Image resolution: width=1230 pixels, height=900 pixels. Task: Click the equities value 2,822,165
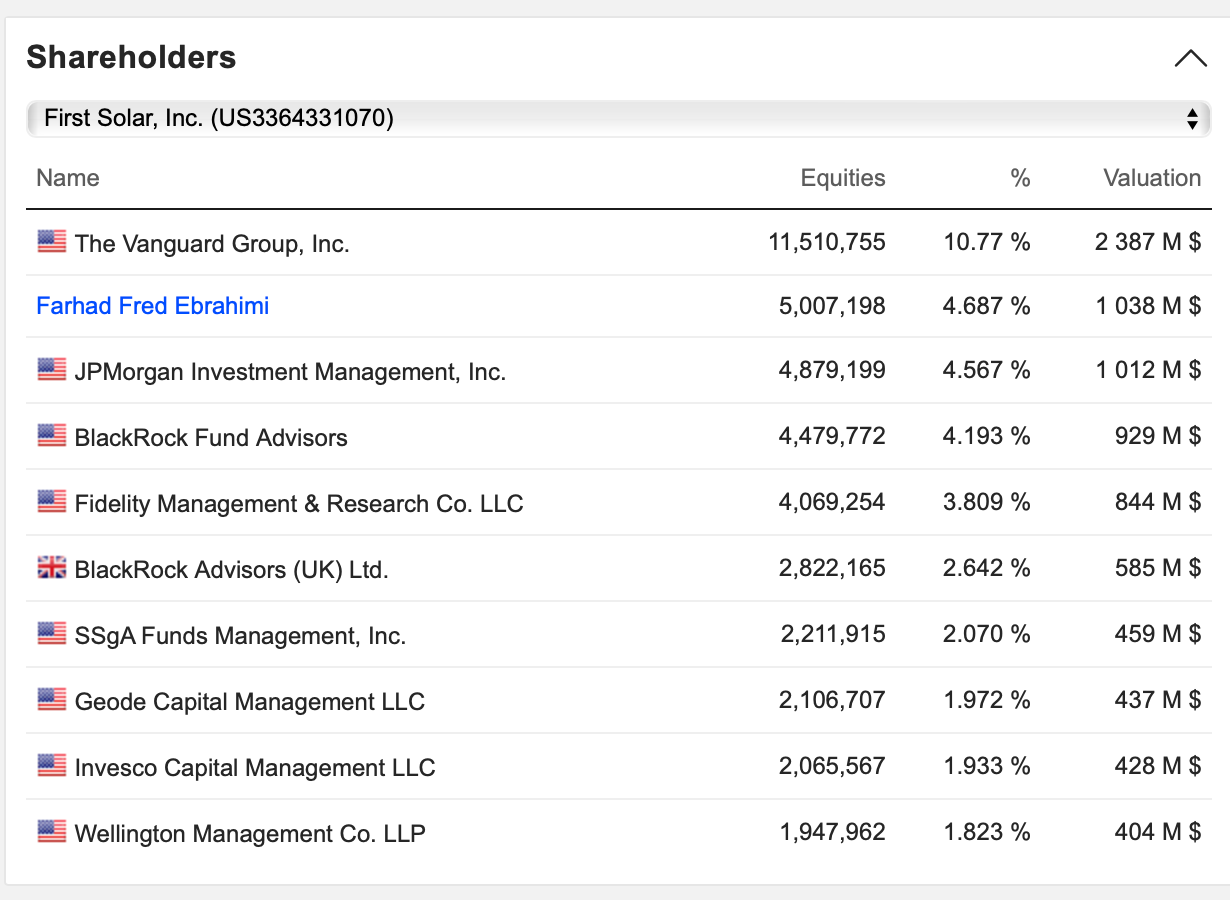(x=832, y=568)
